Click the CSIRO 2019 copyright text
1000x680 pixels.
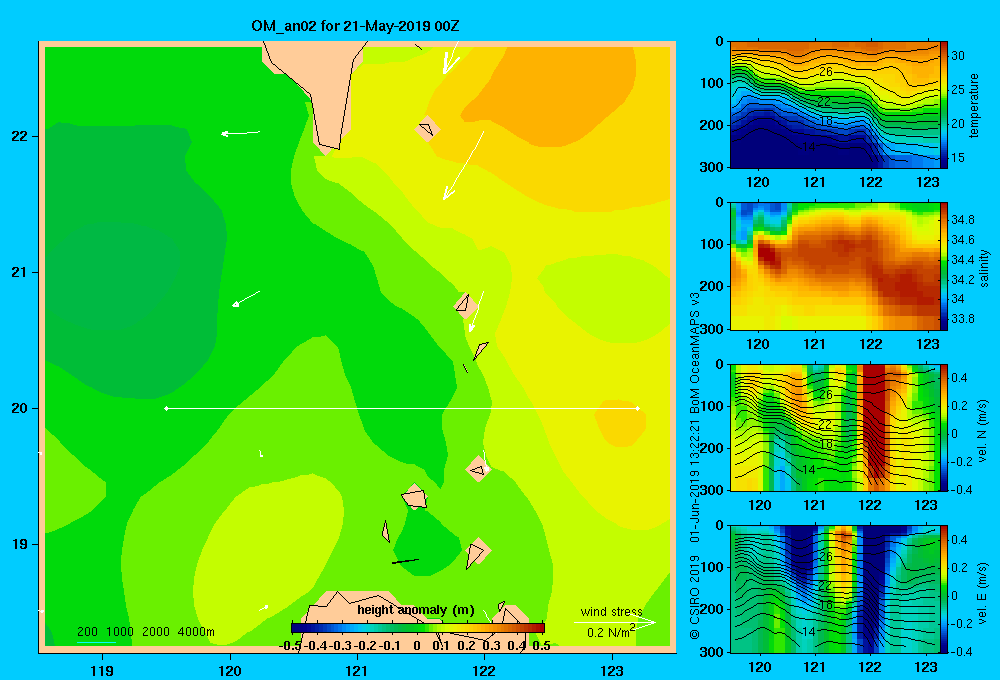pos(695,597)
